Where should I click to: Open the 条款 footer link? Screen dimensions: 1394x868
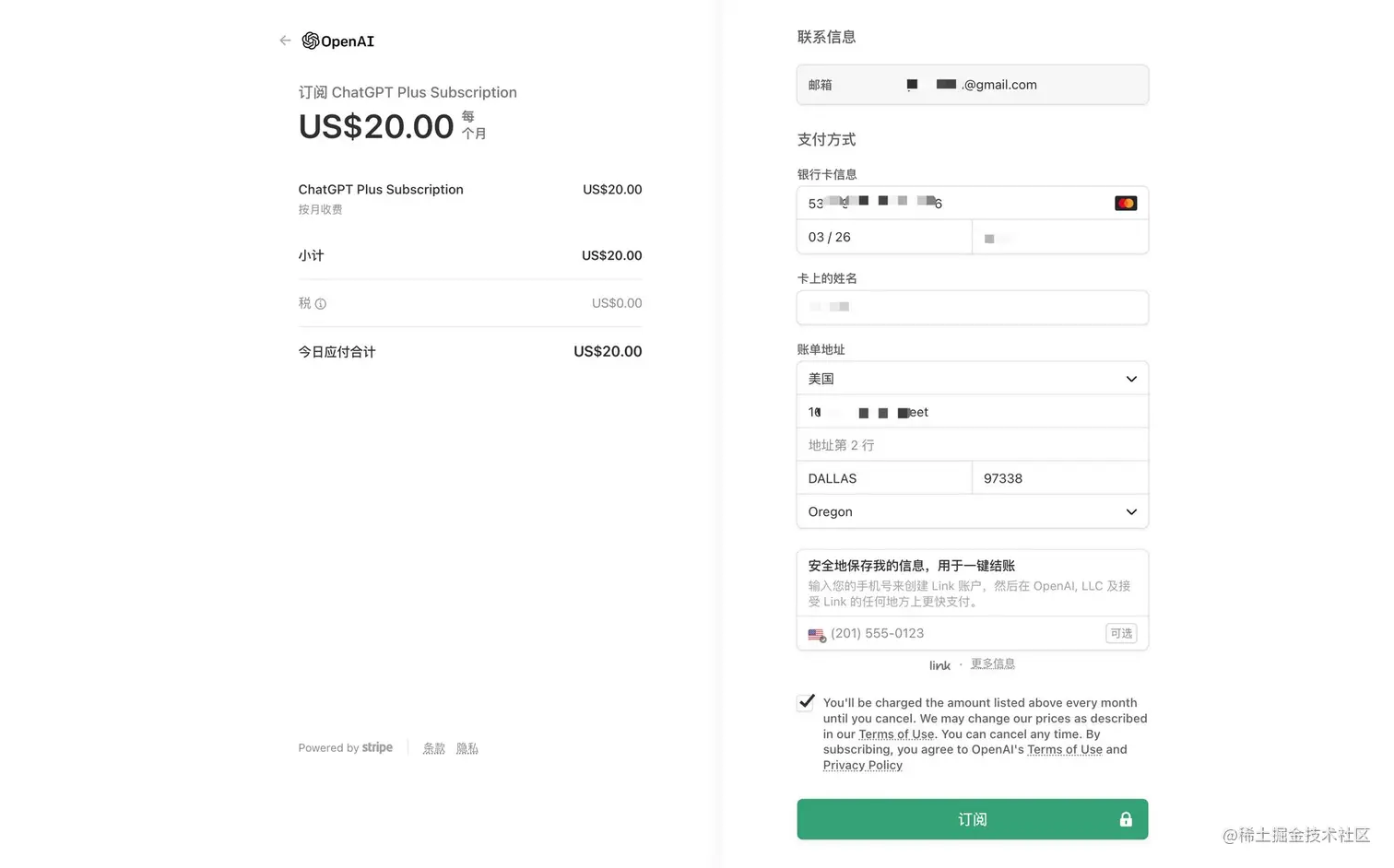coord(433,748)
